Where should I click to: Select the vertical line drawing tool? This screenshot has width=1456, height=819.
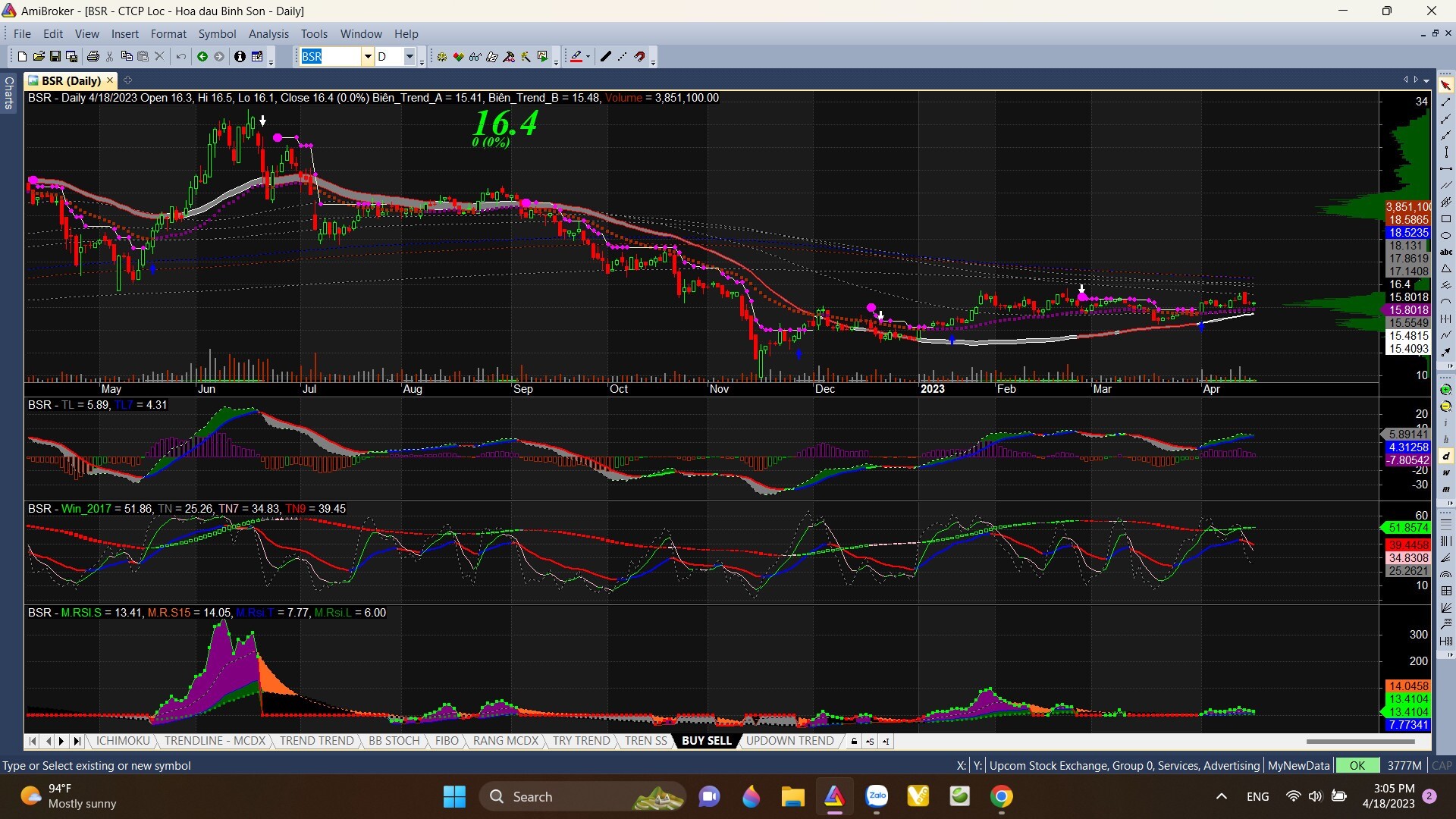pyautogui.click(x=1446, y=152)
